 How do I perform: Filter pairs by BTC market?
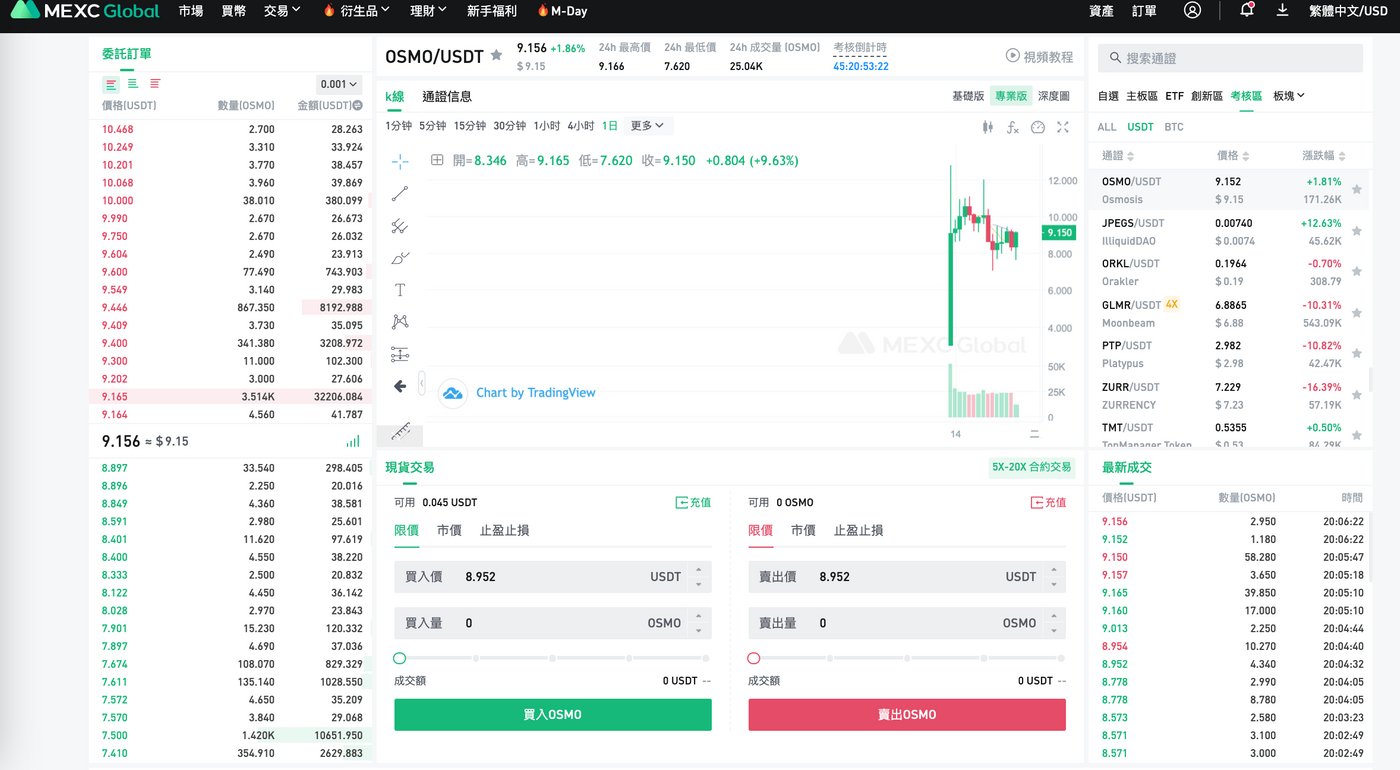(x=1174, y=127)
